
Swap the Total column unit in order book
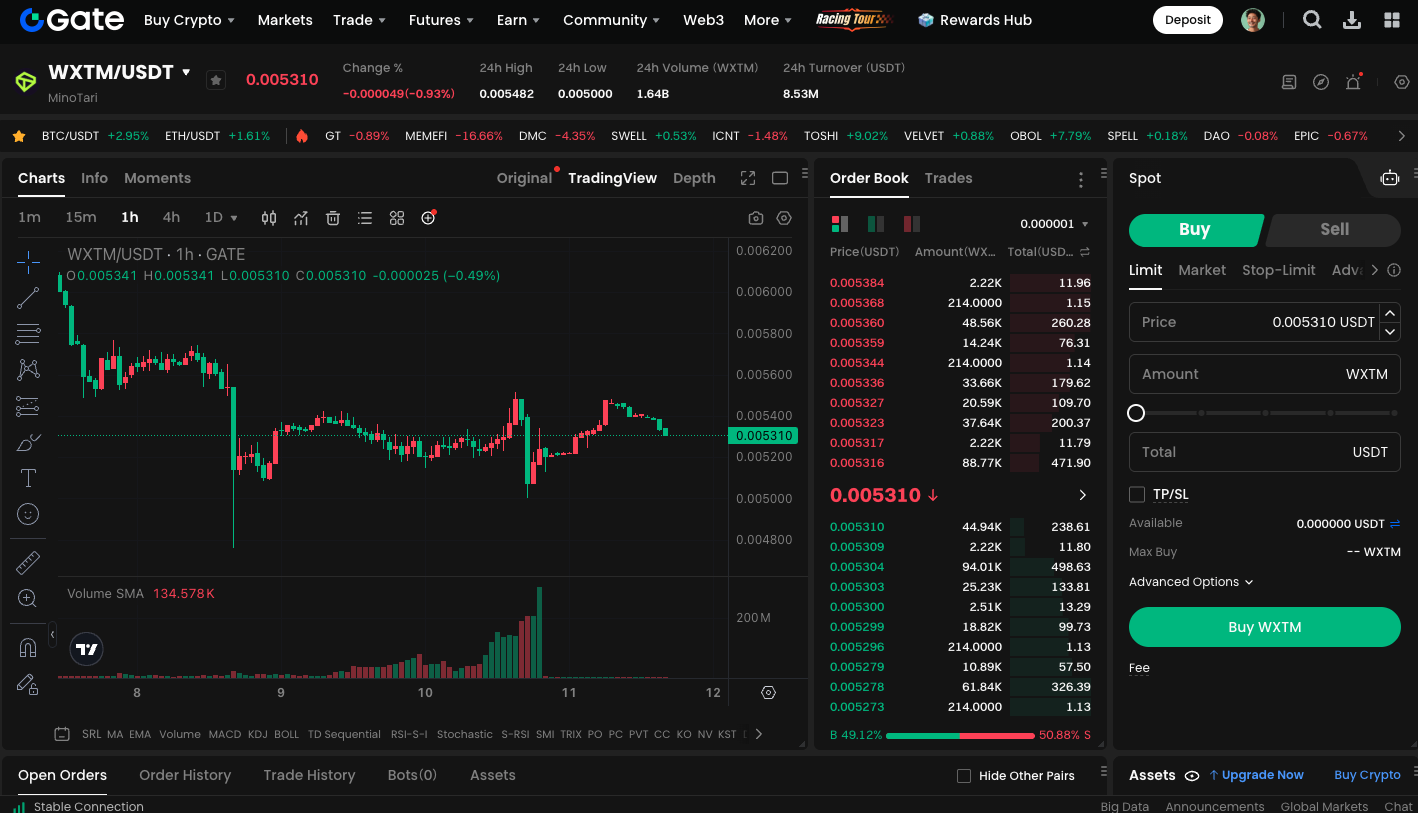(x=1085, y=252)
